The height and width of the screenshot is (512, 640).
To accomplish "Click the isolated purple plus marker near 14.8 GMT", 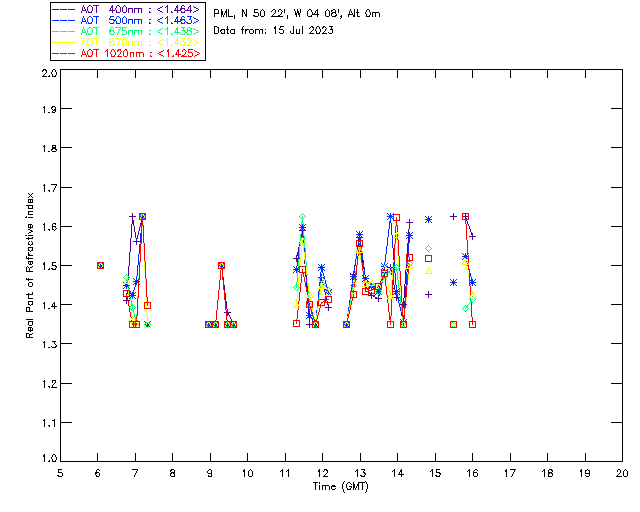I will click(x=428, y=294).
